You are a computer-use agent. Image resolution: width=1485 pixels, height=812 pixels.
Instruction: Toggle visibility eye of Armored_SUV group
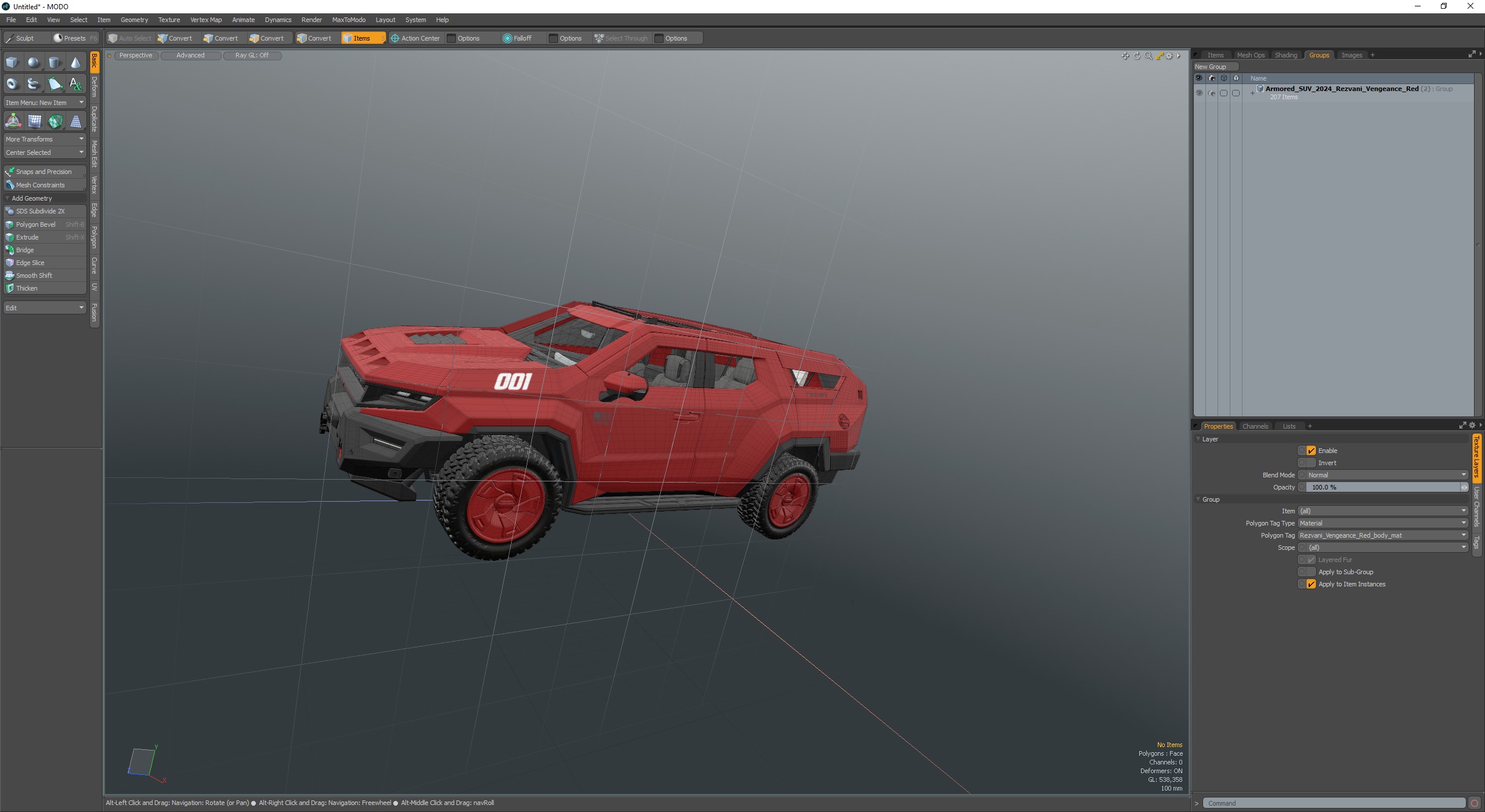[1199, 93]
